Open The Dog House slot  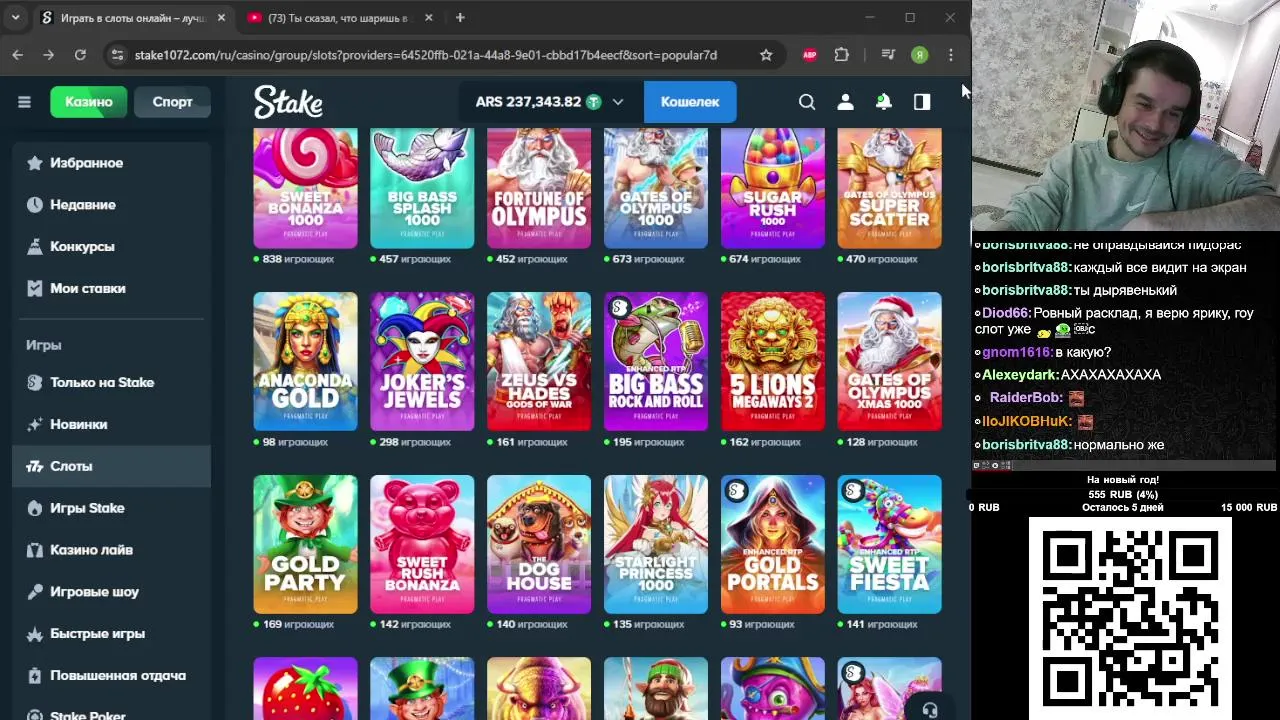point(539,544)
